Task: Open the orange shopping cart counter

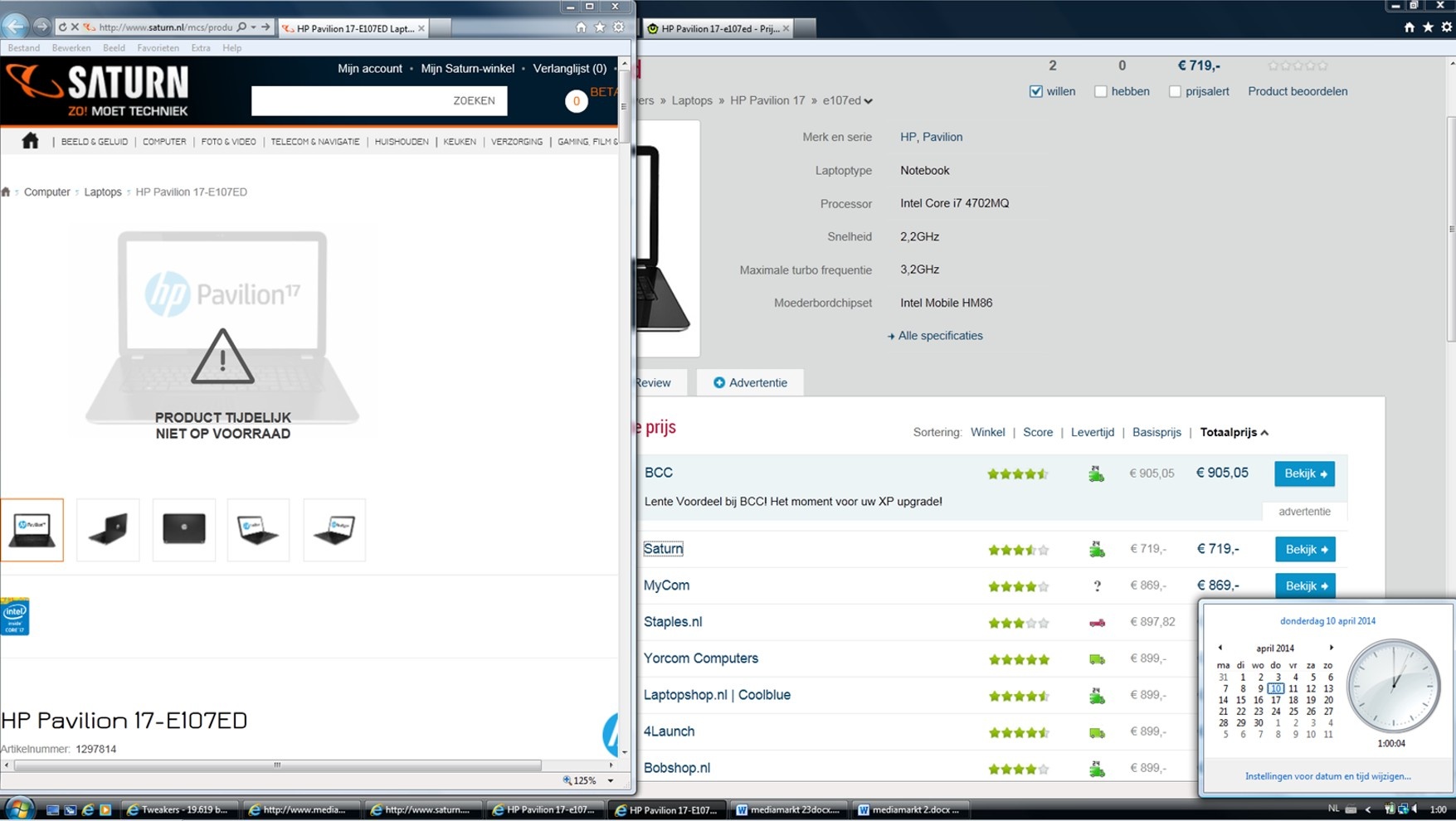Action: [576, 101]
